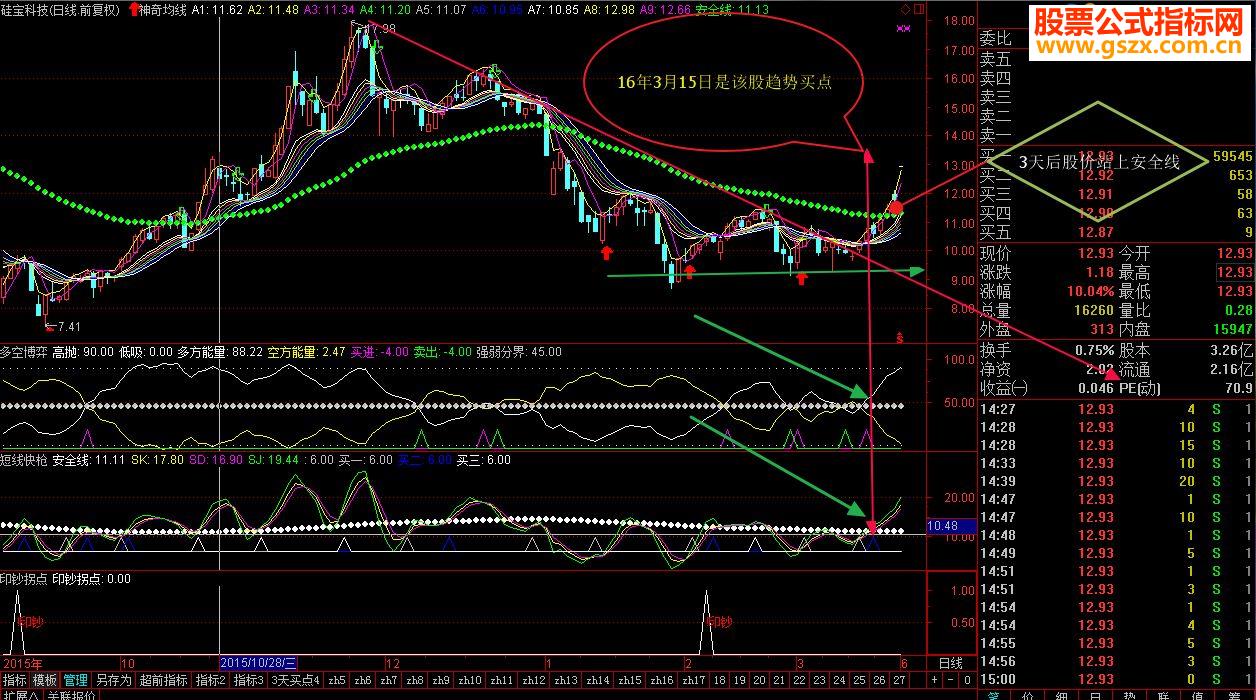Open the 日线 period selector
Image resolution: width=1256 pixels, height=700 pixels.
click(x=951, y=663)
